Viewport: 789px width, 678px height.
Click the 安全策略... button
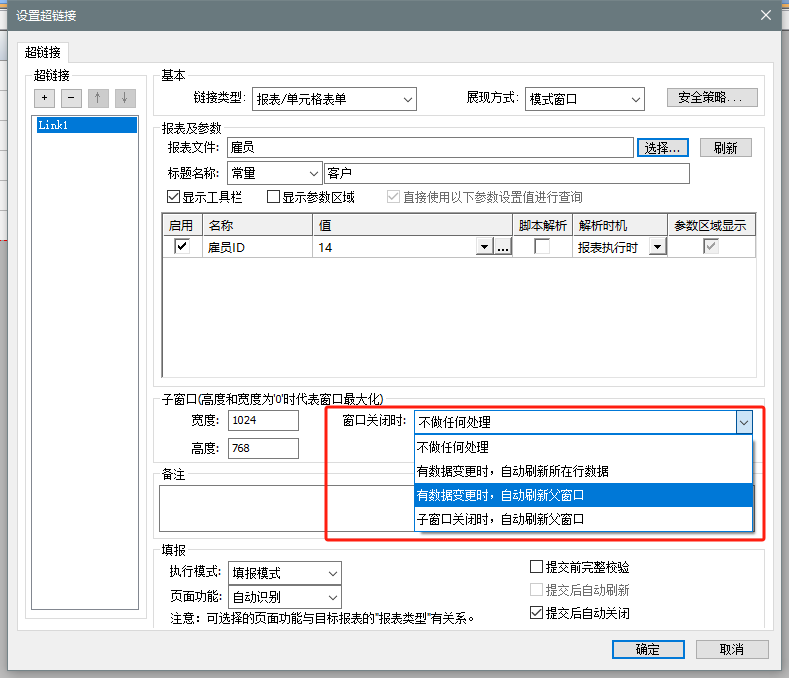pos(712,98)
